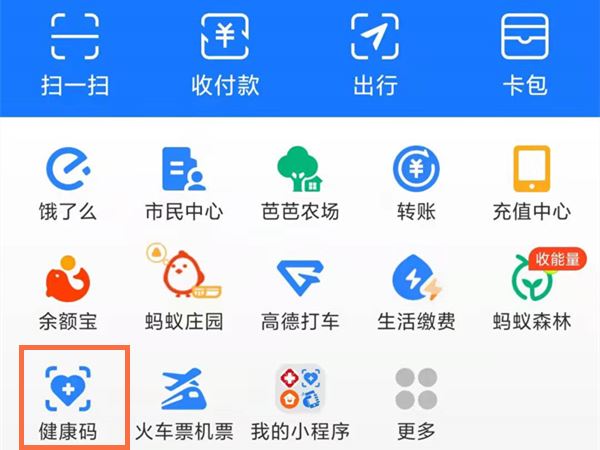Screen dimensions: 600x450
Task: Tap the 收付款 payment icon
Action: [225, 36]
